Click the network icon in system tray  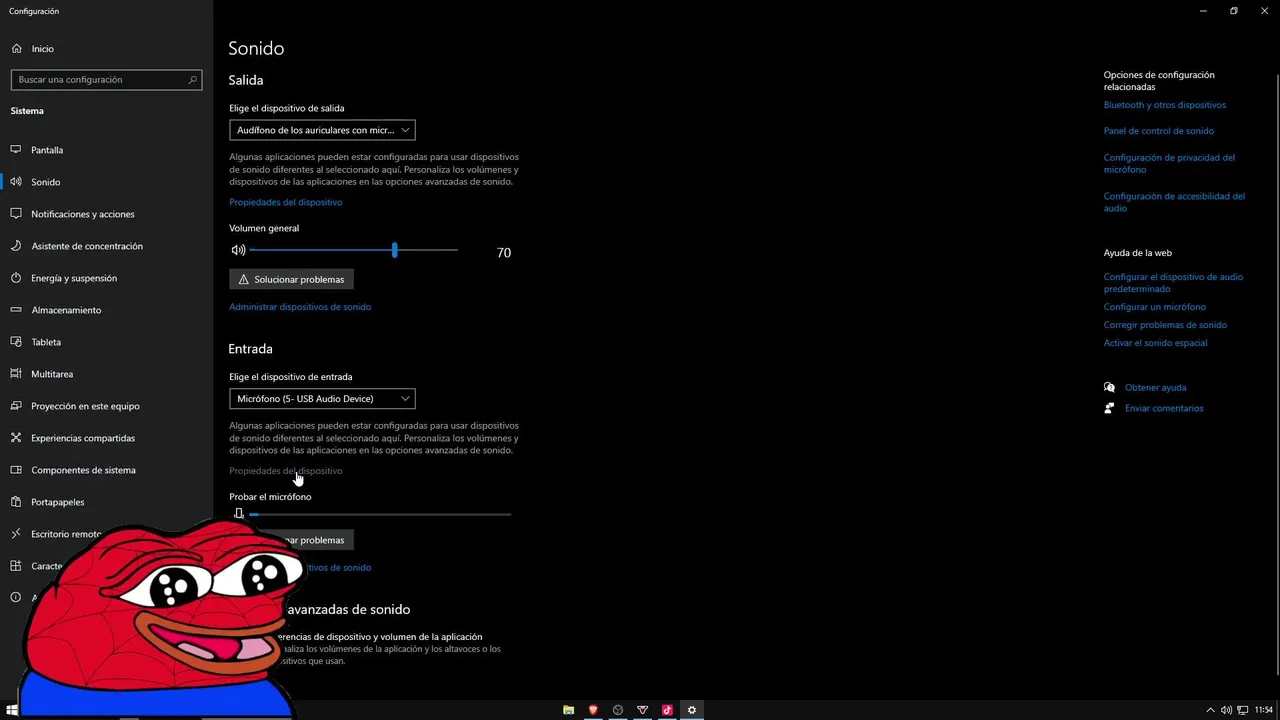[x=1243, y=710]
